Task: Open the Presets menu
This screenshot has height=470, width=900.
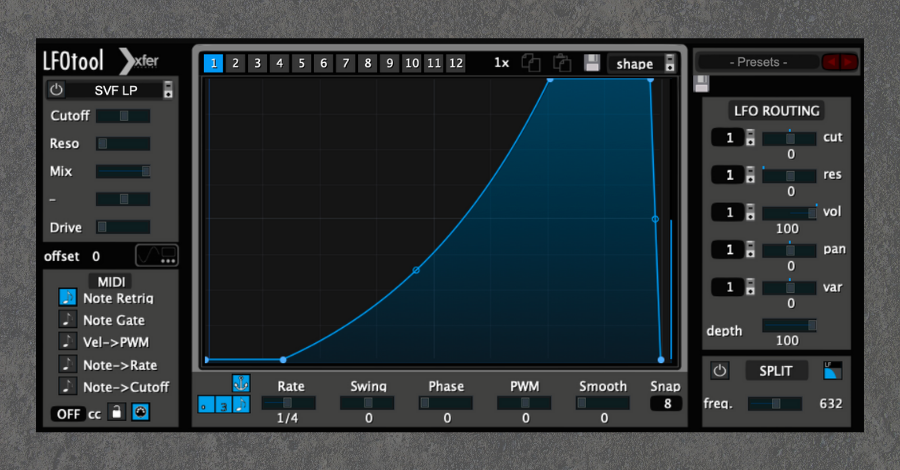Action: tap(758, 62)
